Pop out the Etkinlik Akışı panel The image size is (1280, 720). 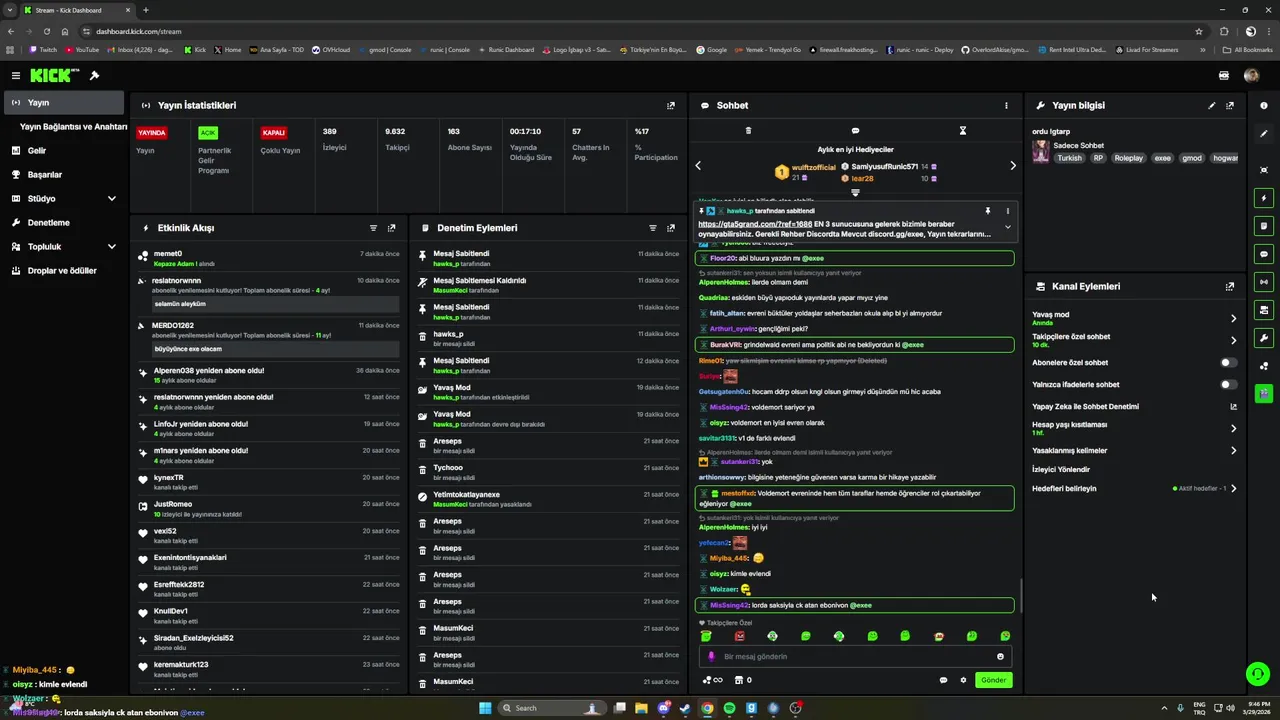(391, 228)
